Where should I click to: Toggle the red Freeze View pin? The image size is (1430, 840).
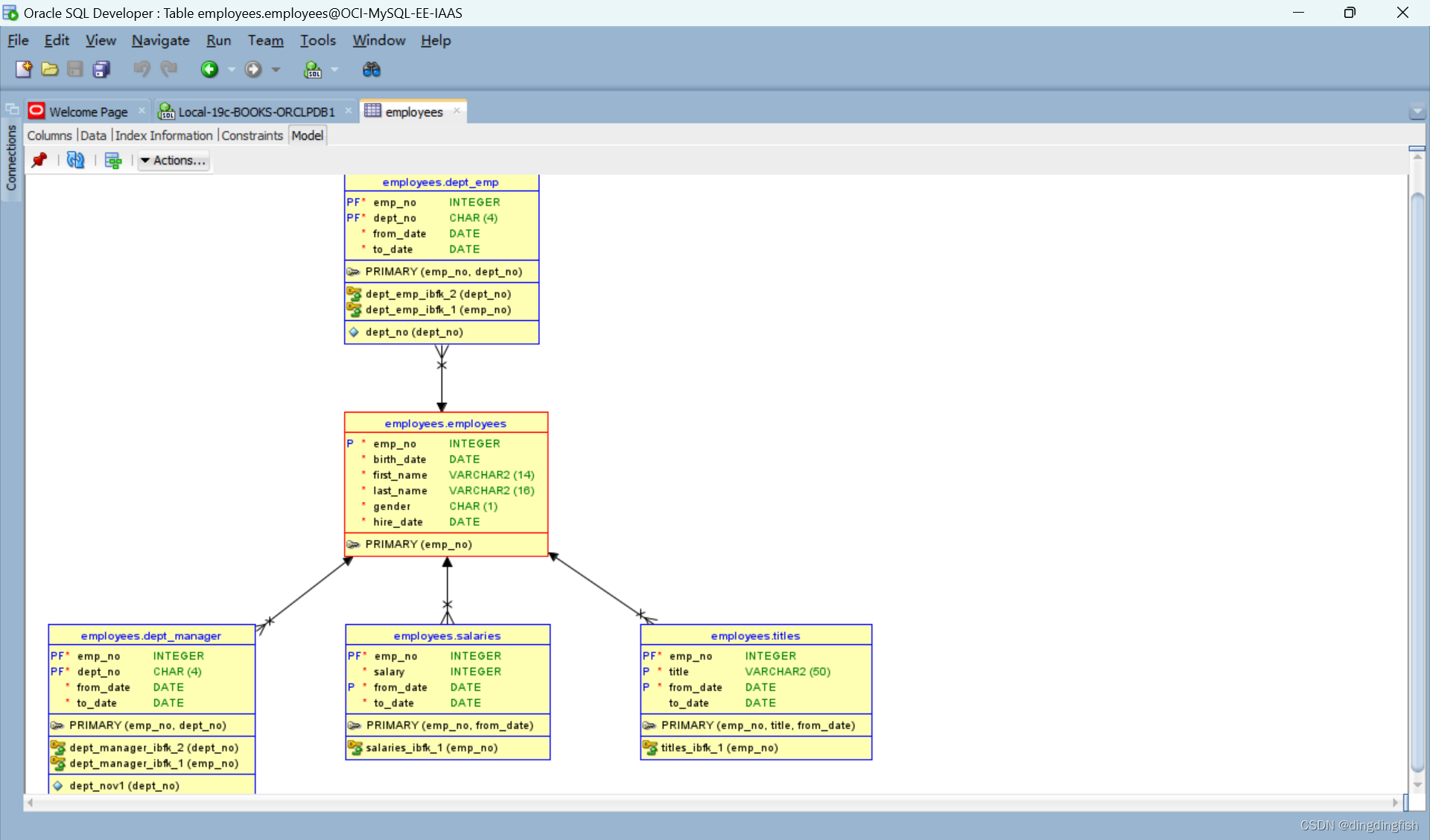[39, 160]
